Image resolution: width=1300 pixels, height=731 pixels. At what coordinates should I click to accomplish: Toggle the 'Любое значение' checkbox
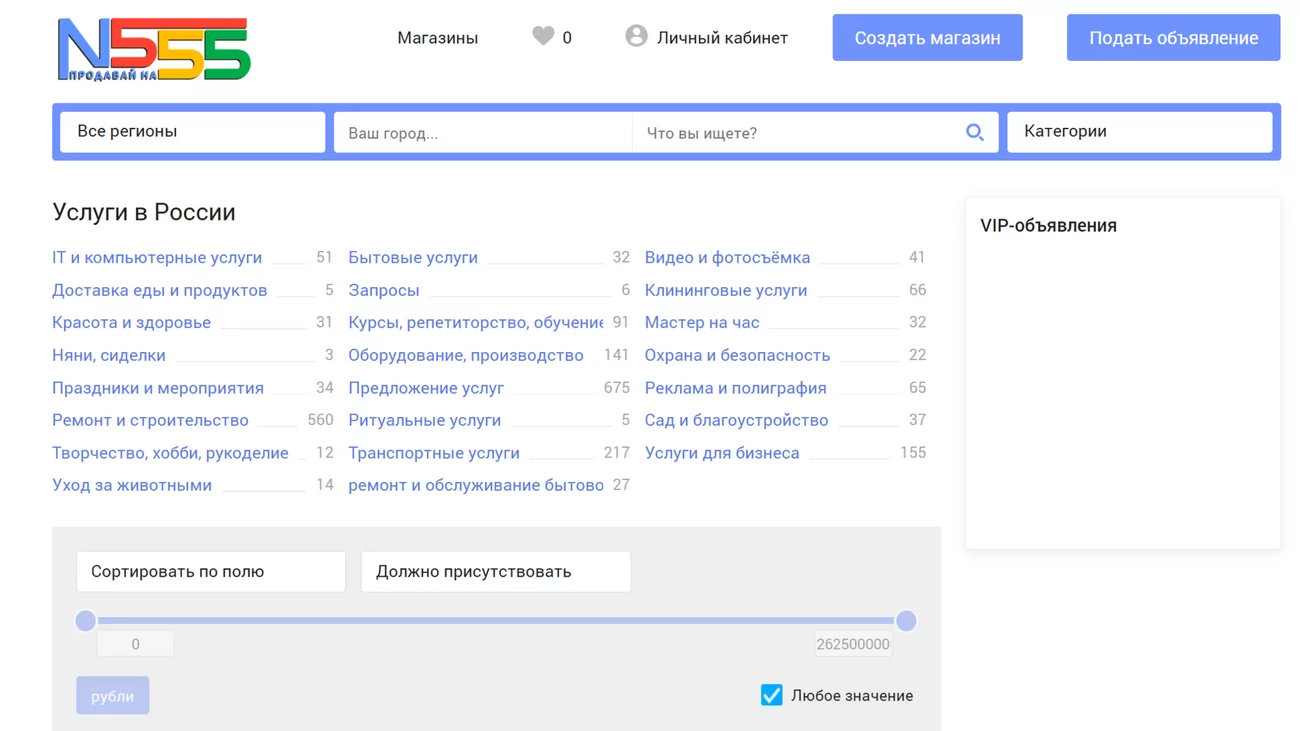(x=771, y=695)
